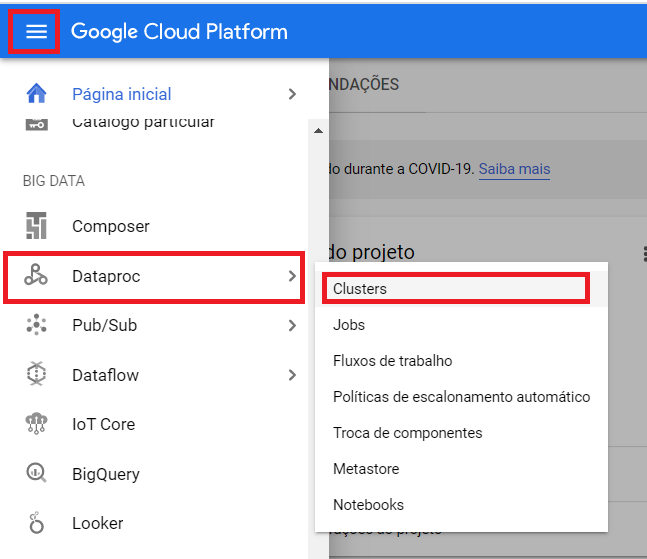Click the Pub/Sub service icon
This screenshot has width=647, height=559.
37,325
